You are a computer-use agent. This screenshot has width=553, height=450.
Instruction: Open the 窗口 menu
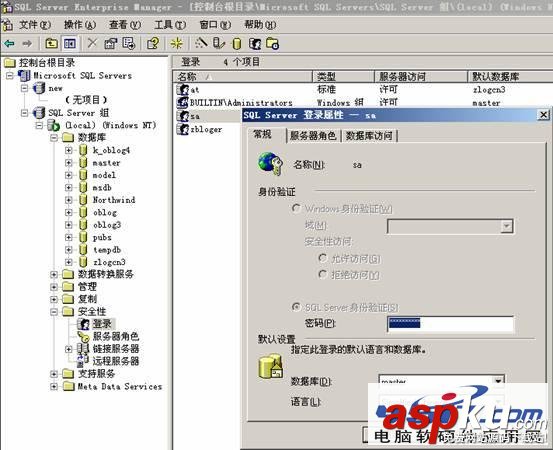[x=215, y=25]
